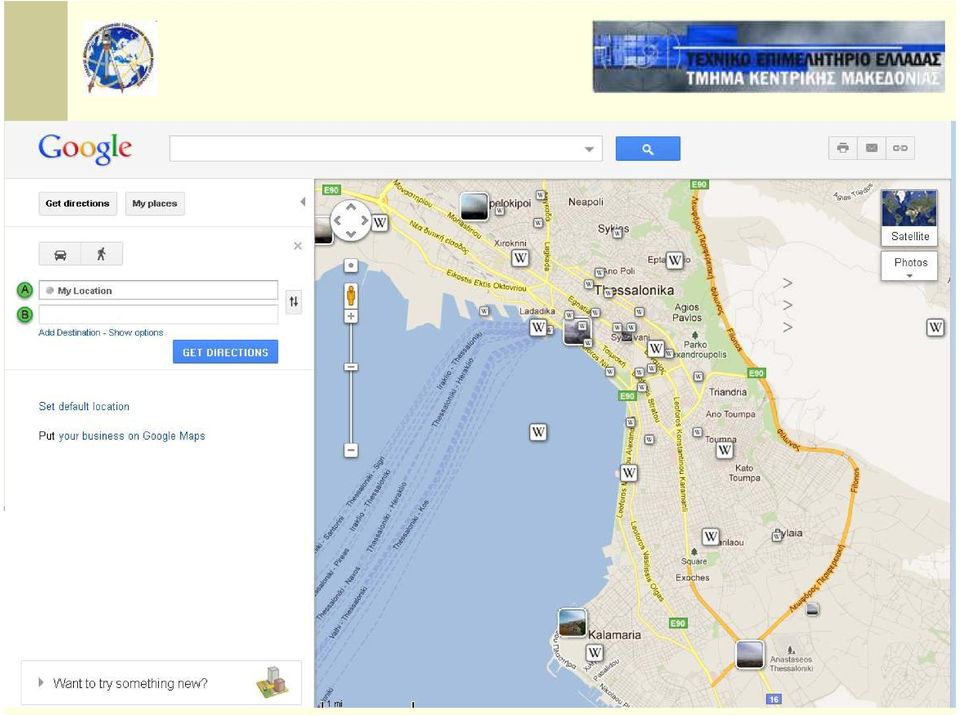Open the My places tab
Viewport: 960px width, 716px height.
pyautogui.click(x=155, y=203)
